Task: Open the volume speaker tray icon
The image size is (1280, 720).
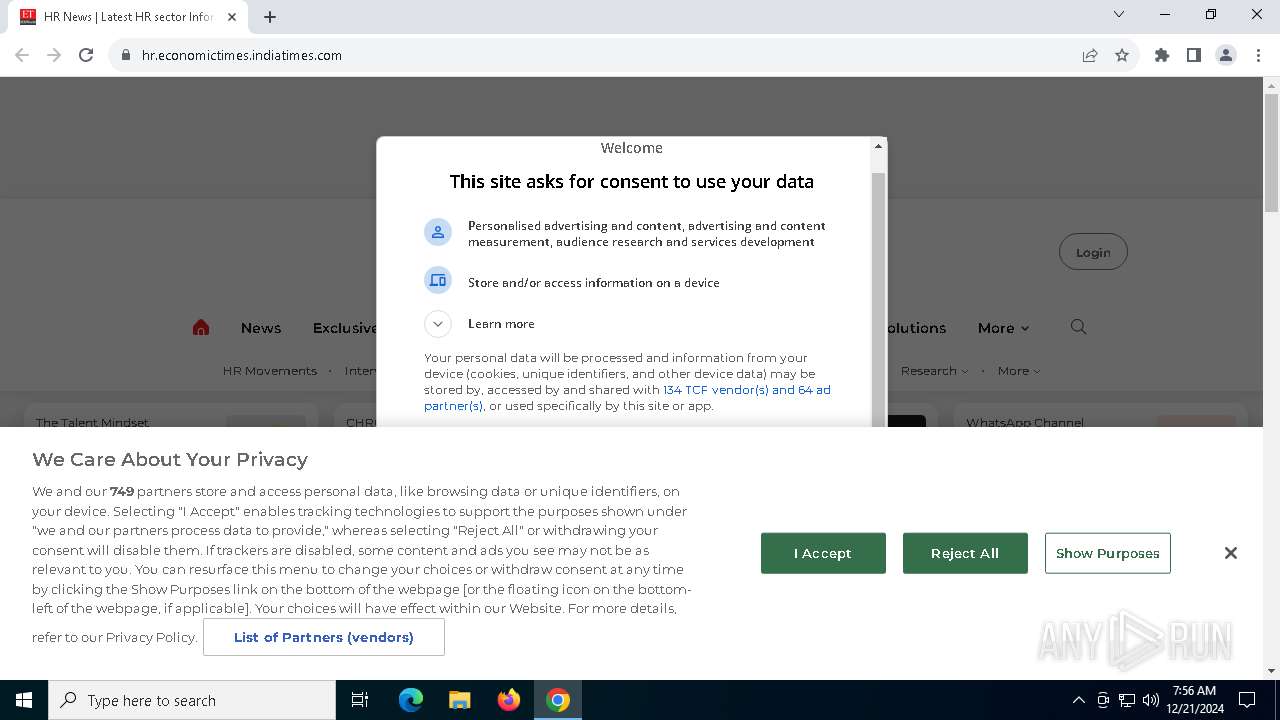Action: (x=1151, y=700)
